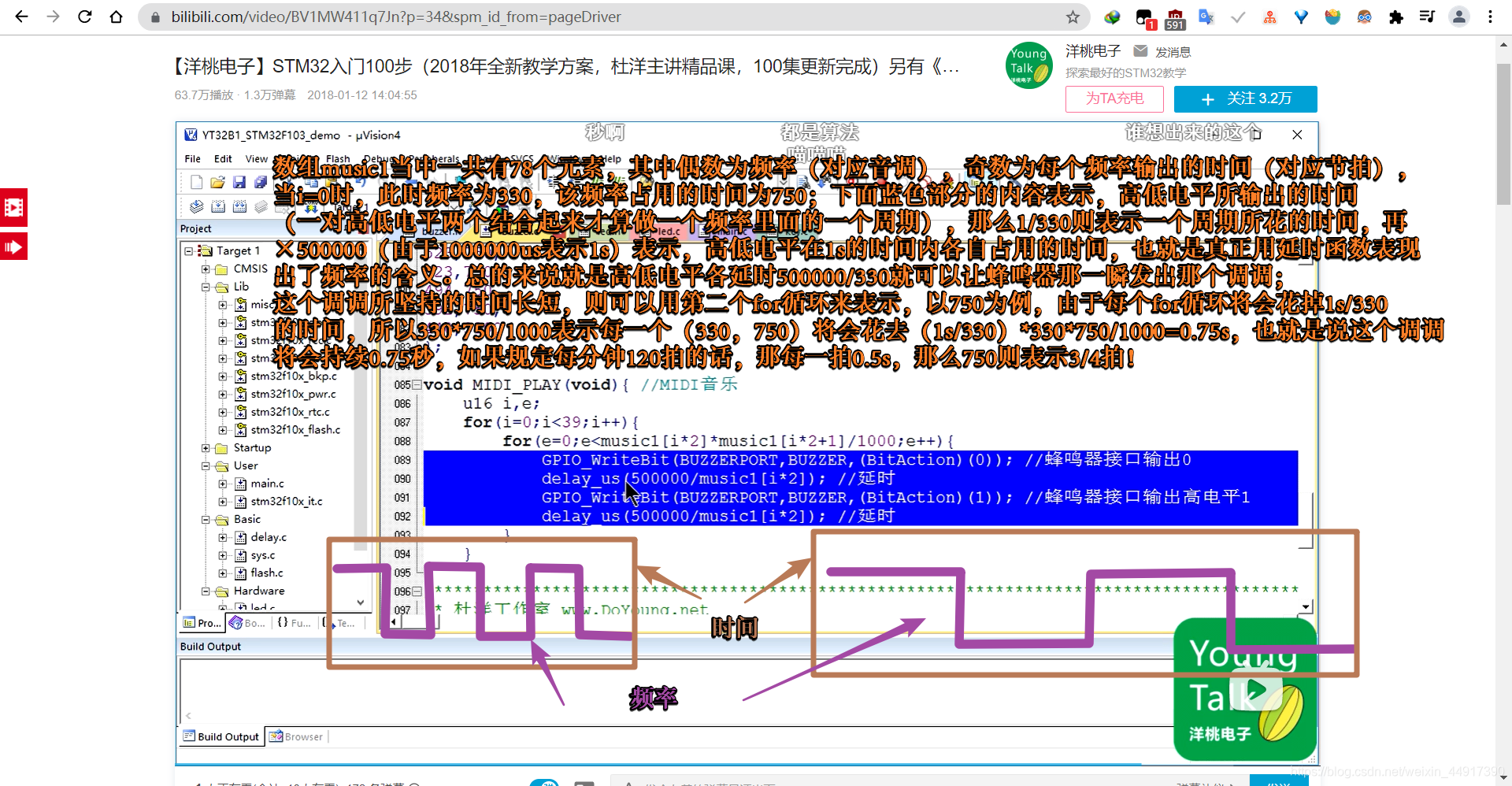Bookmark this page with the star icon
Image resolution: width=1512 pixels, height=786 pixels.
tap(1073, 17)
